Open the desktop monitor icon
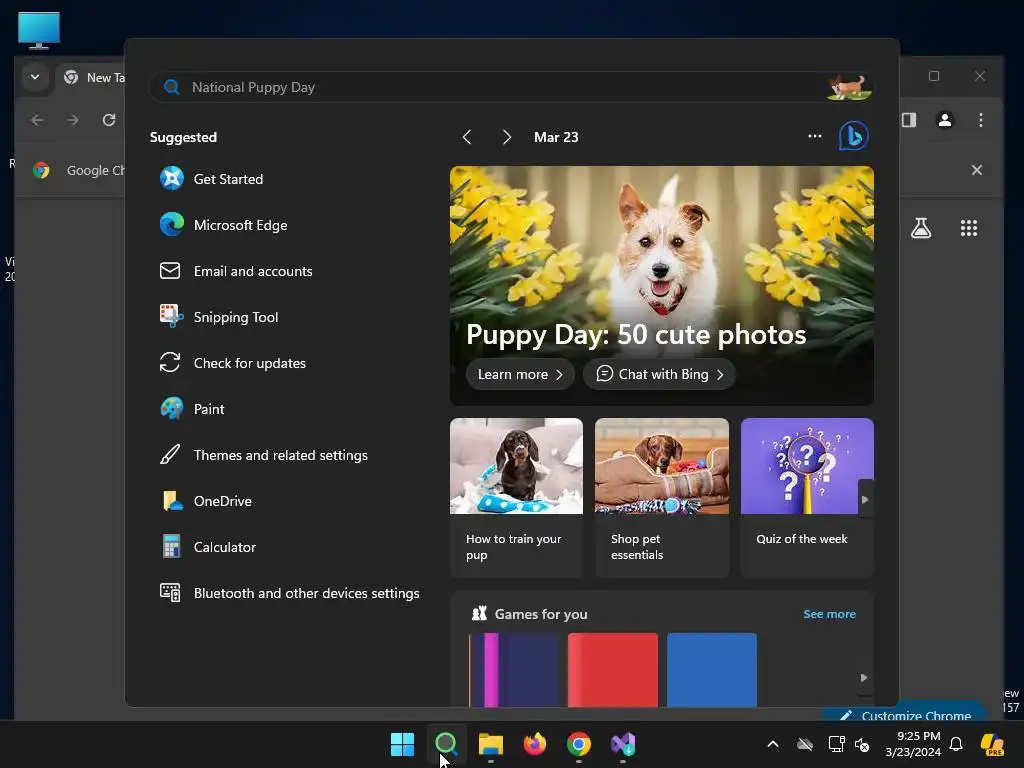1024x768 pixels. [x=39, y=31]
